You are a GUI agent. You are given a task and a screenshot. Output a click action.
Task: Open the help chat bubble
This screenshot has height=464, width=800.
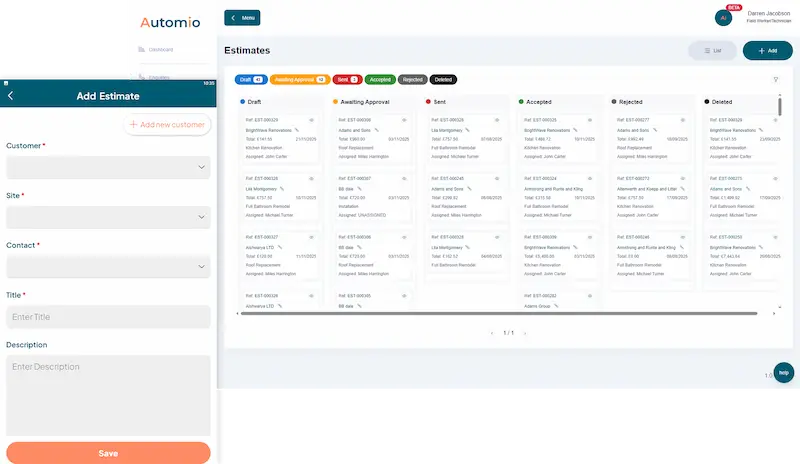tap(784, 373)
